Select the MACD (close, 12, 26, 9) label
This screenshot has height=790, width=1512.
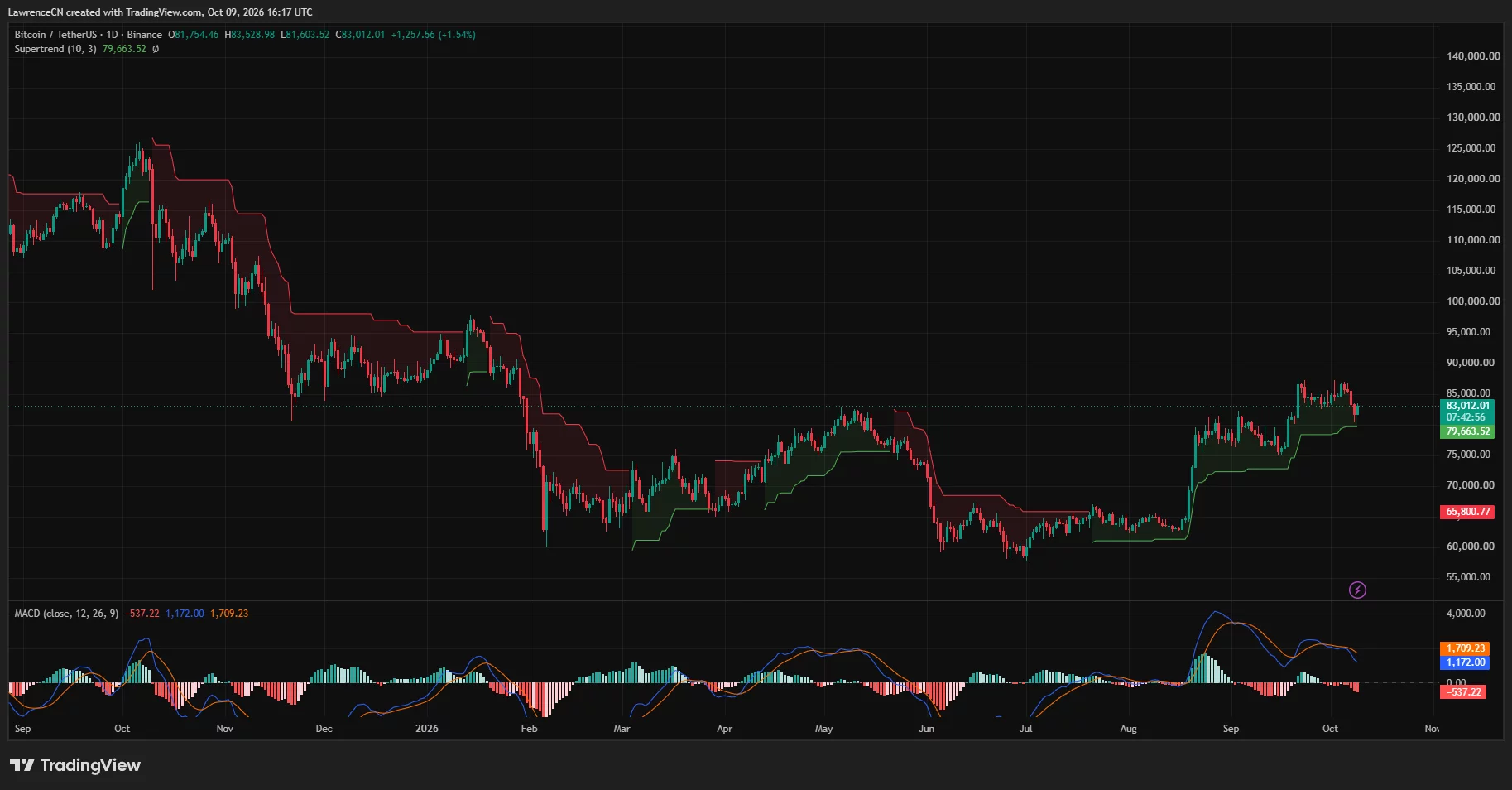point(66,614)
